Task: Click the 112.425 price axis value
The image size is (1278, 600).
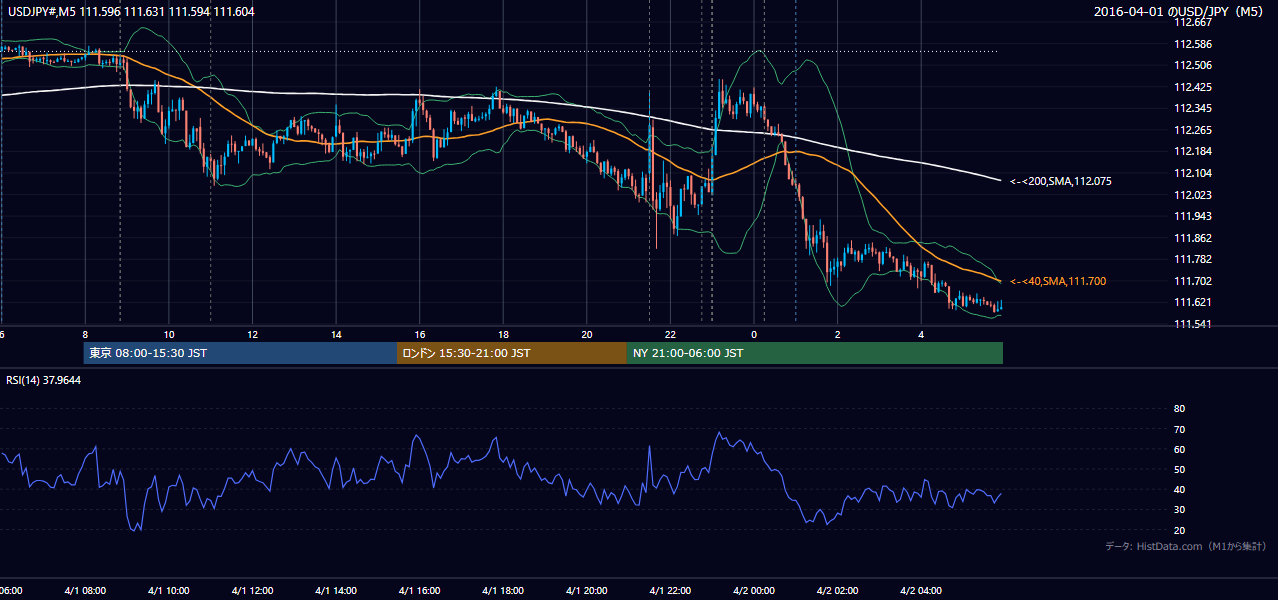Action: [1192, 87]
